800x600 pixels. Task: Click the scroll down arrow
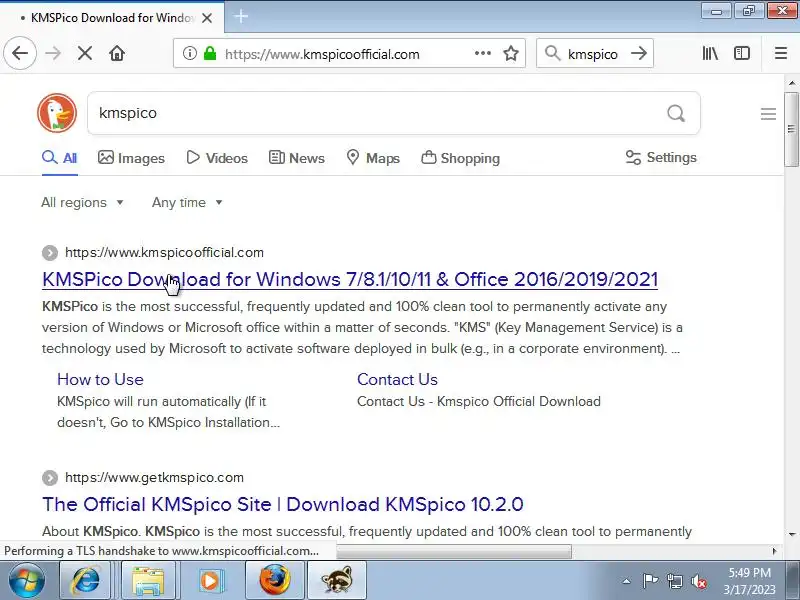click(791, 535)
